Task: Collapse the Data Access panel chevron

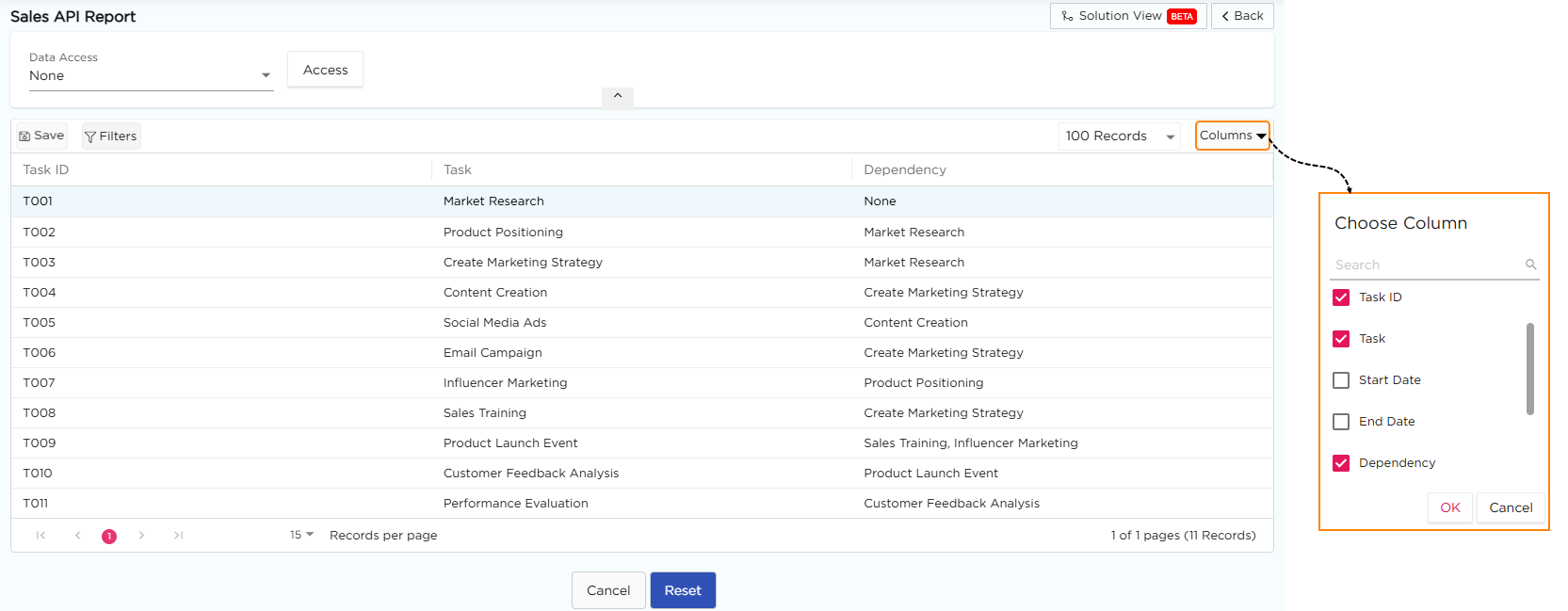Action: click(618, 96)
